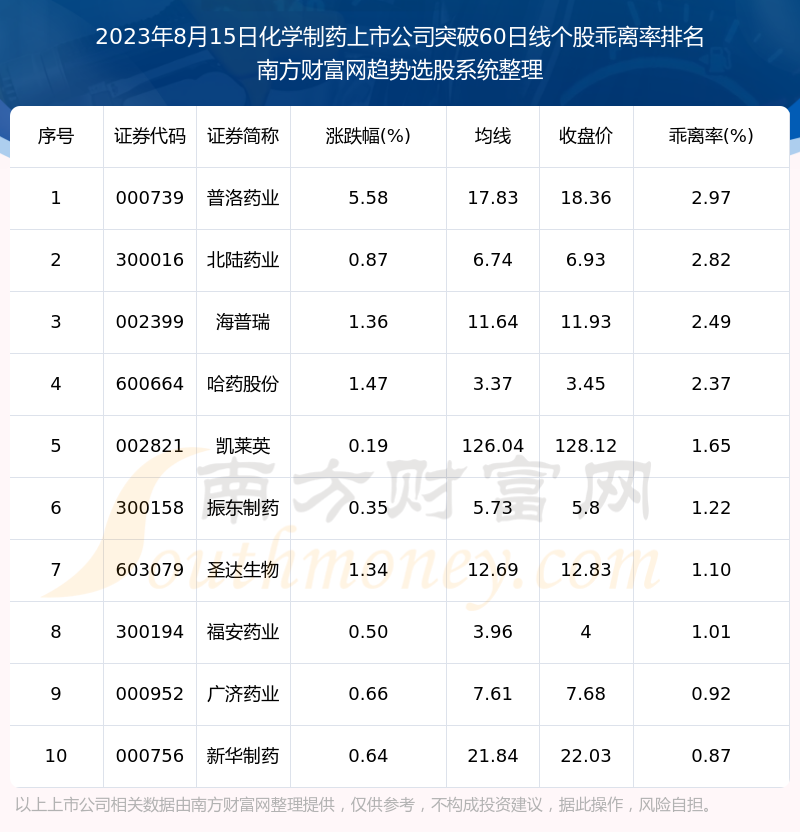Select stock code 603079
Image resolution: width=800 pixels, height=832 pixels.
coord(150,570)
